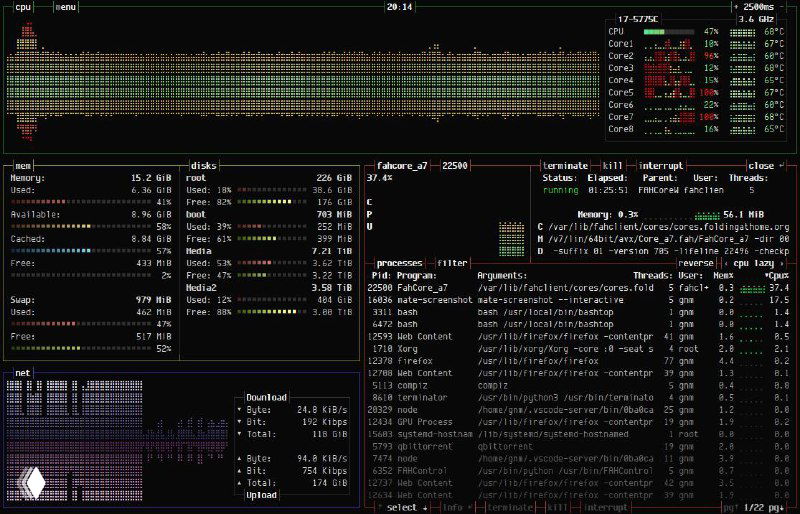
Task: Select node process pid 20329
Action: coord(579,410)
